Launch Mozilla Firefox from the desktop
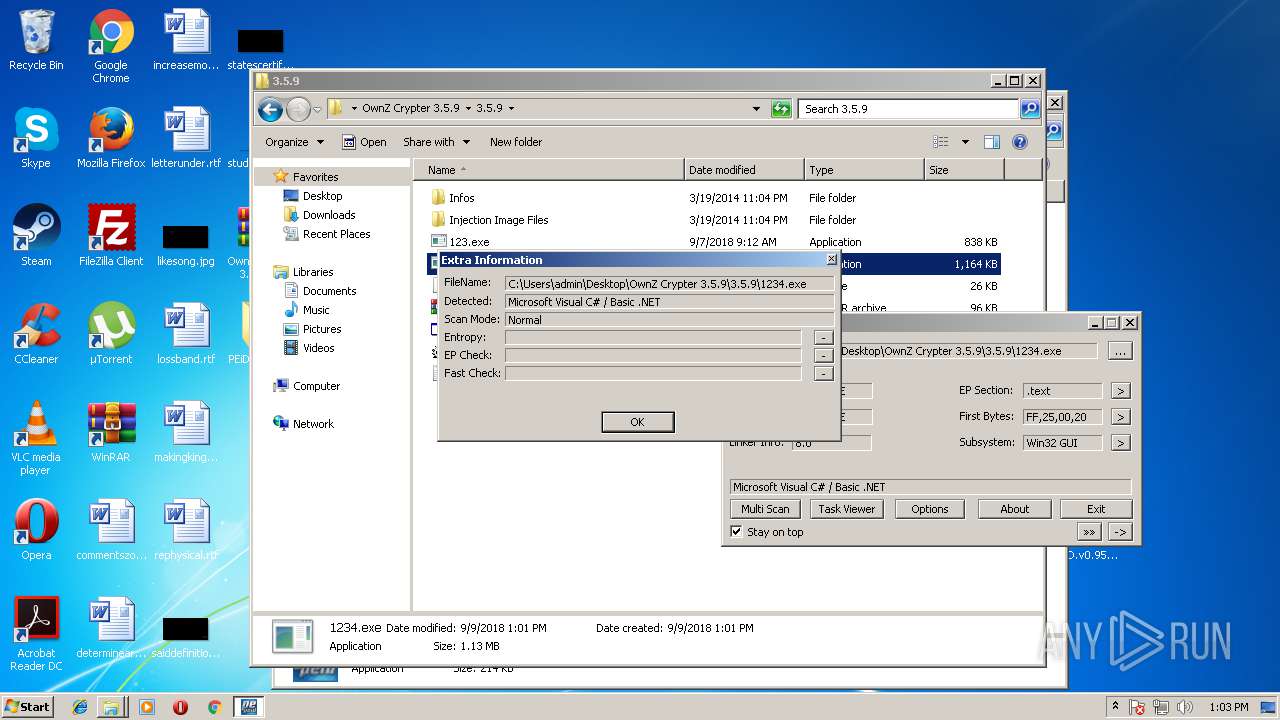The width and height of the screenshot is (1280, 720). click(x=111, y=138)
